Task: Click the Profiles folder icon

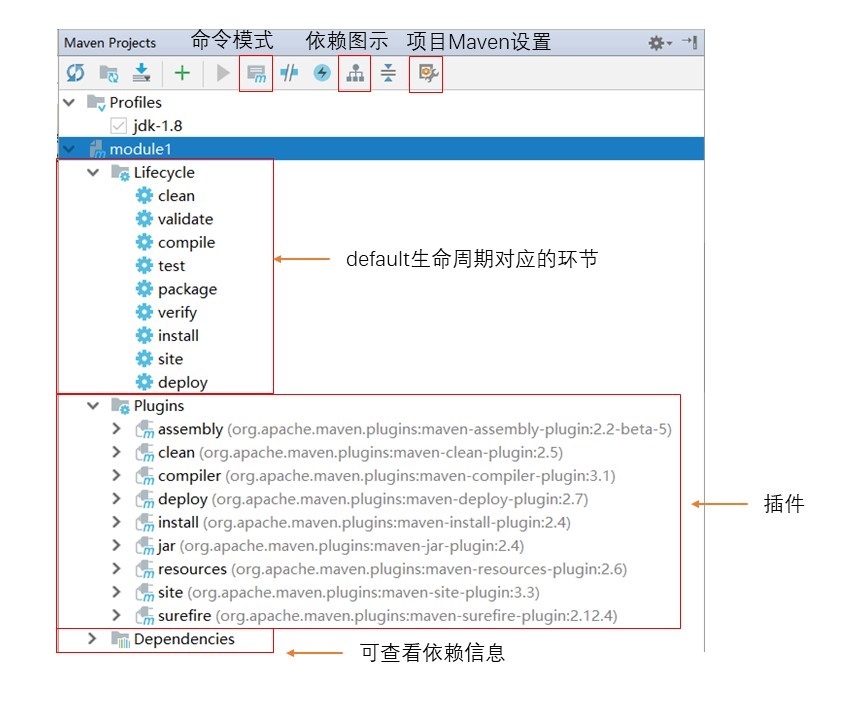Action: pos(96,103)
